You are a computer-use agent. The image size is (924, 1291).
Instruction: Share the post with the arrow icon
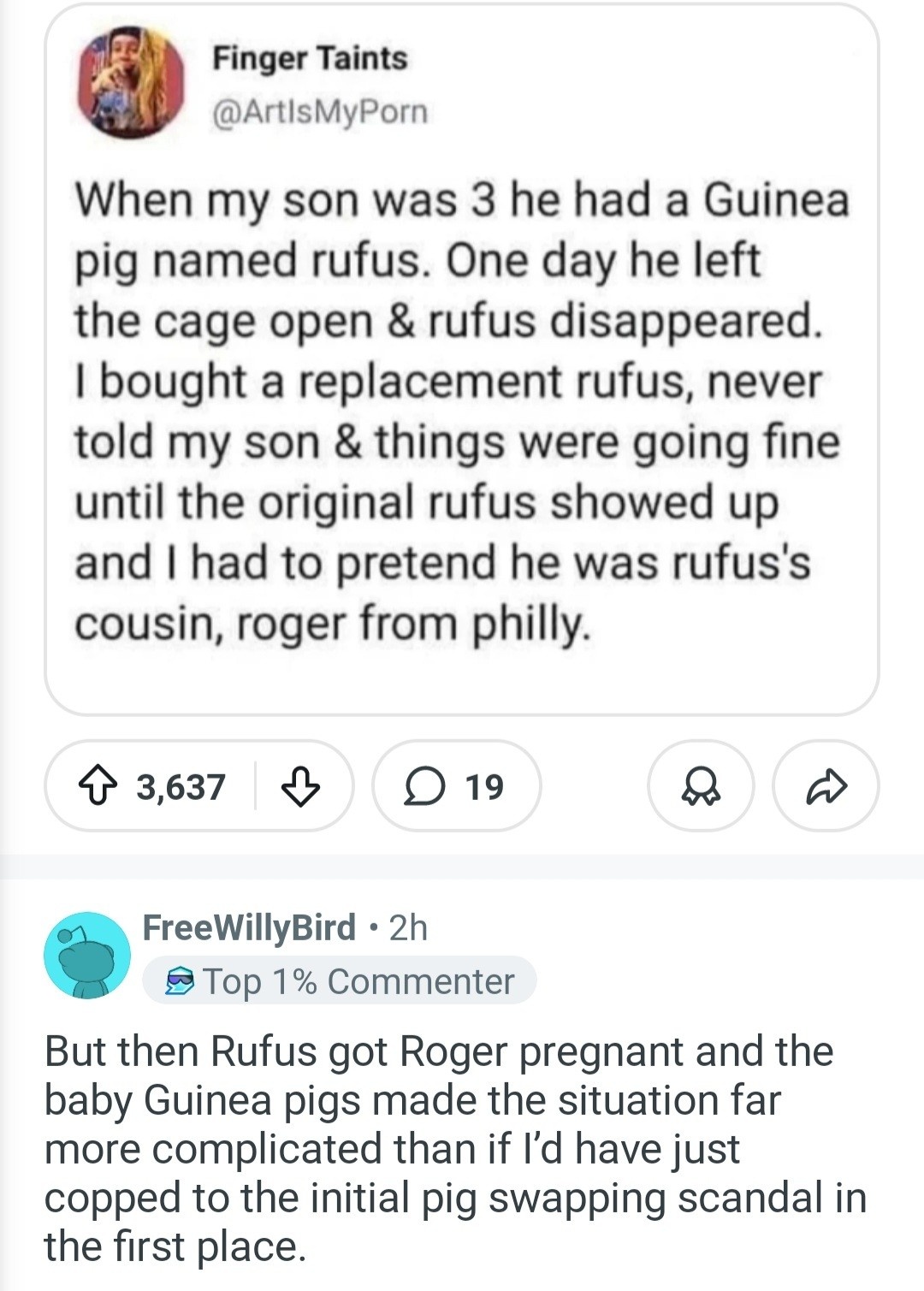coord(826,786)
